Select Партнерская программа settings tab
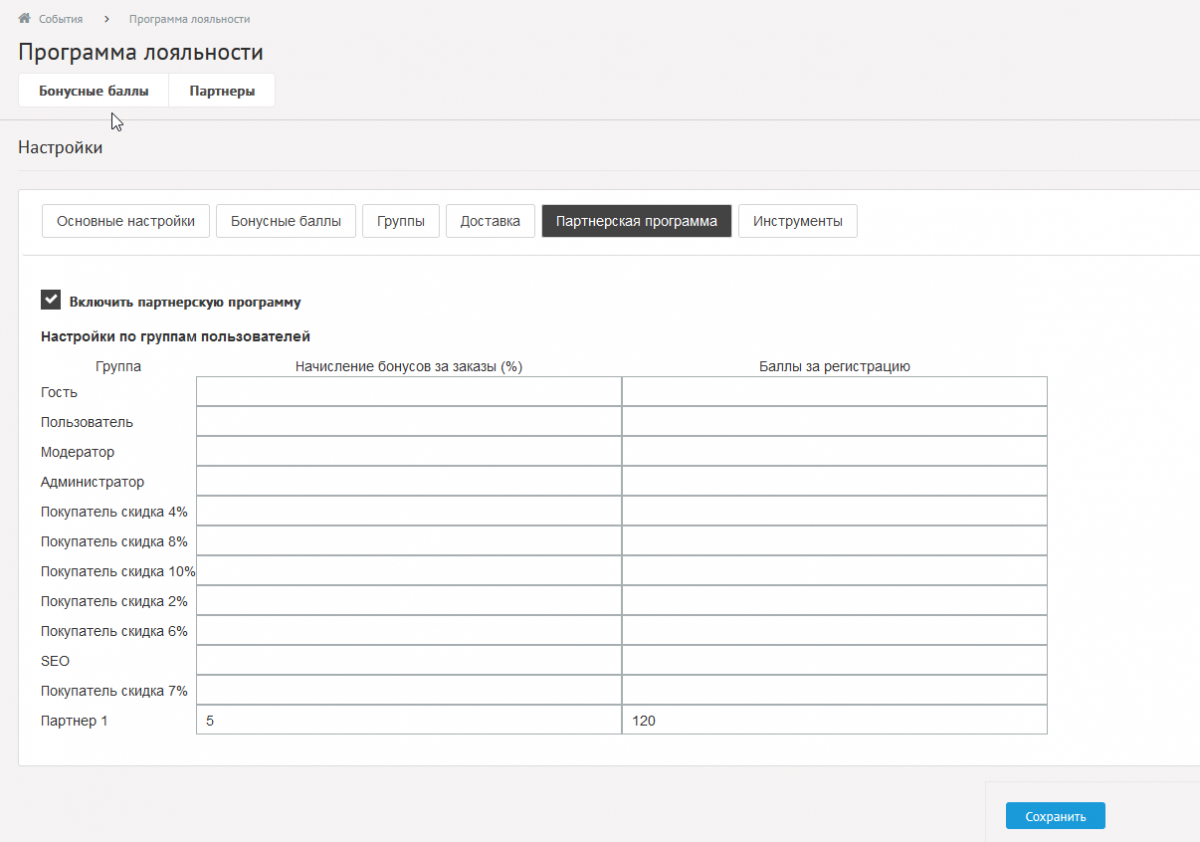Screen dimensions: 1200x842 (636, 221)
